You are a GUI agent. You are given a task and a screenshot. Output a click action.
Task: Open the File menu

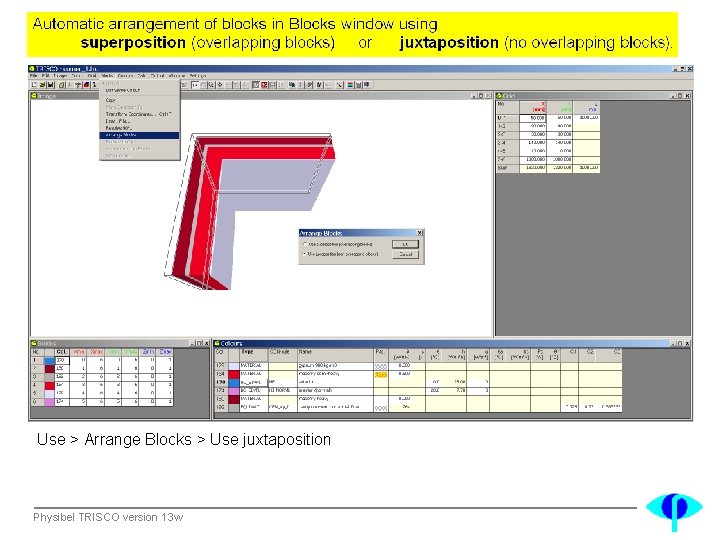(34, 76)
